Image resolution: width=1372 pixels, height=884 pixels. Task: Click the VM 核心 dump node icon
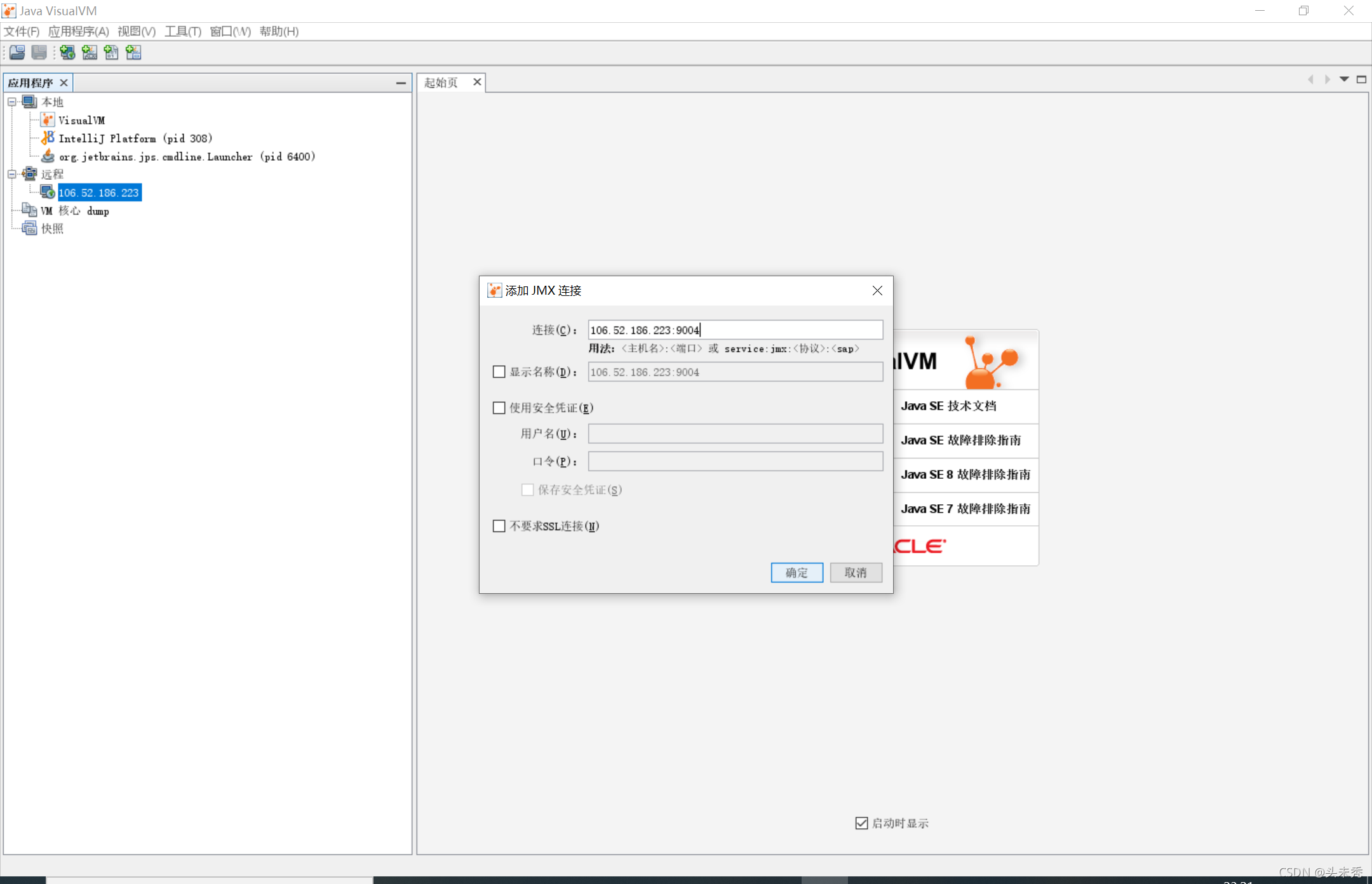29,210
